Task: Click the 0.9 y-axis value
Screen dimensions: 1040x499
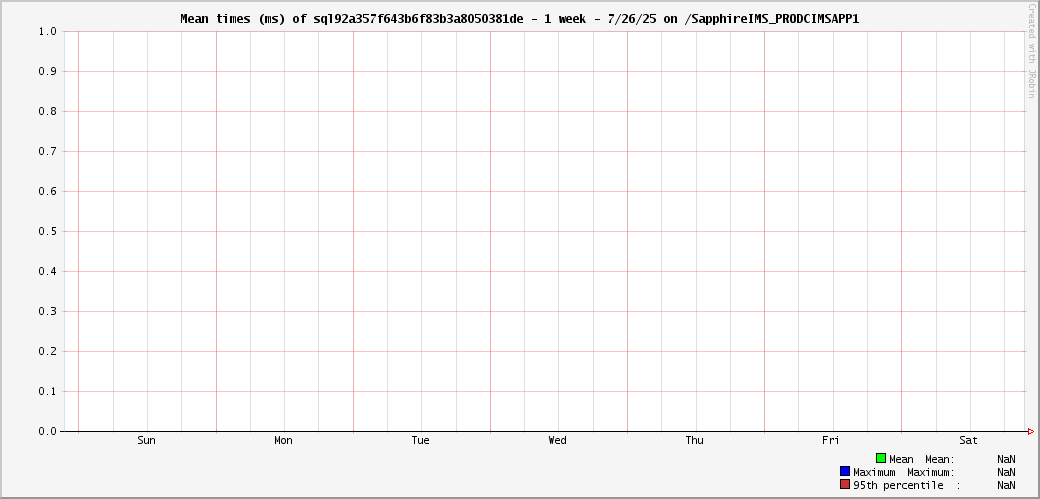Action: (47, 71)
